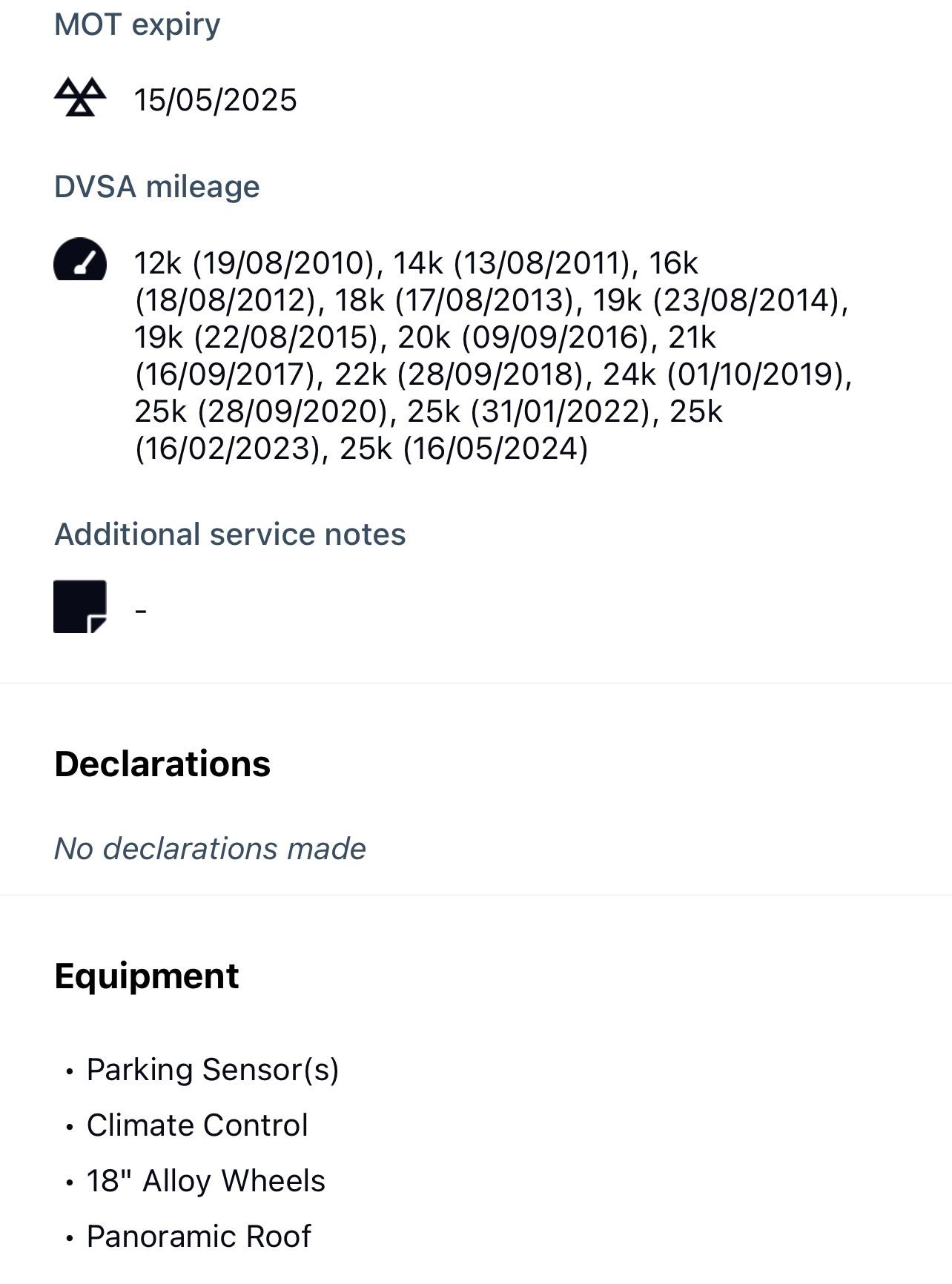Screen dimensions: 952x1284
Task: Click the DVSA mileage label
Action: pos(157,187)
